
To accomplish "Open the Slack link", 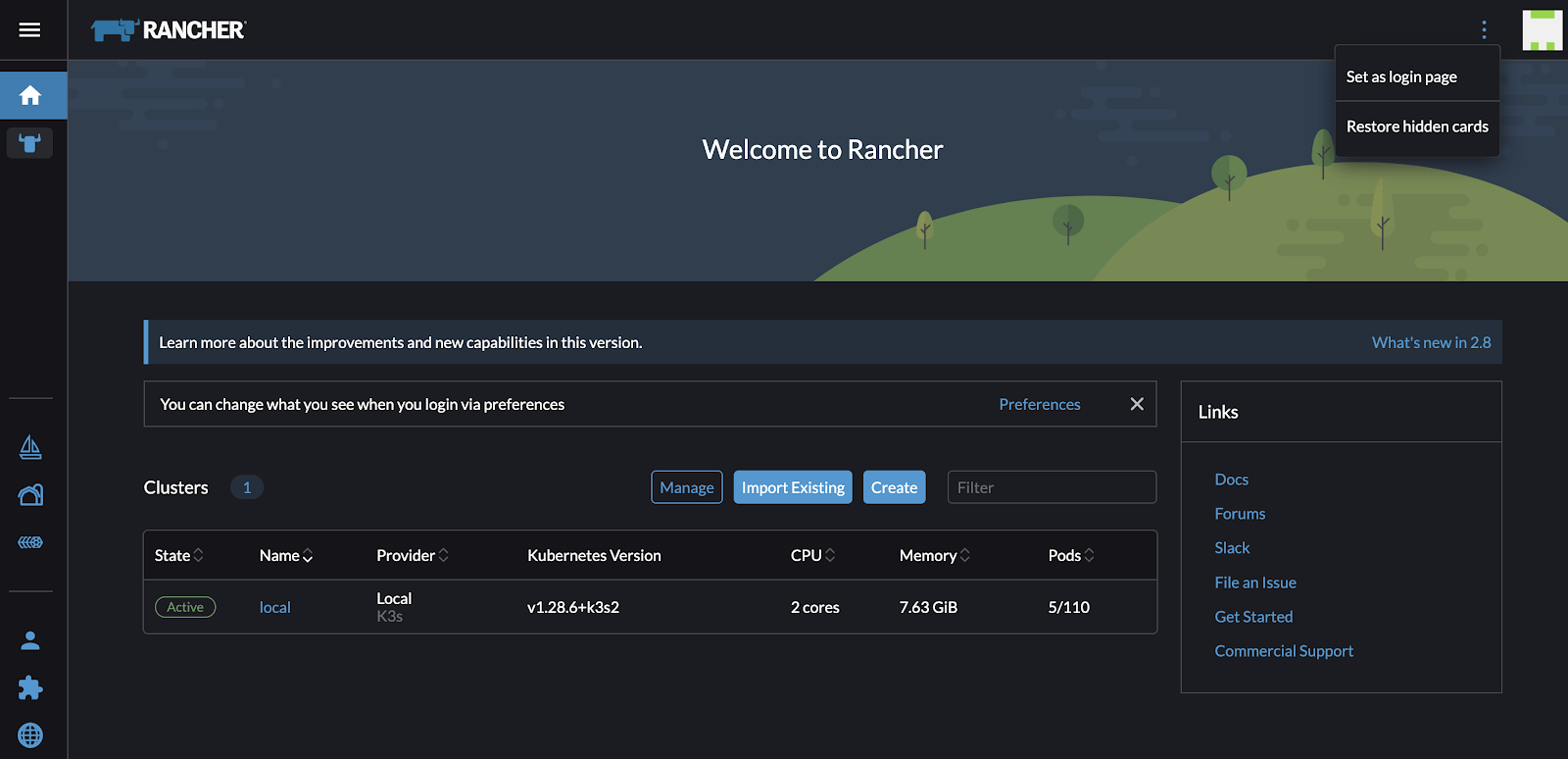I will coord(1232,548).
